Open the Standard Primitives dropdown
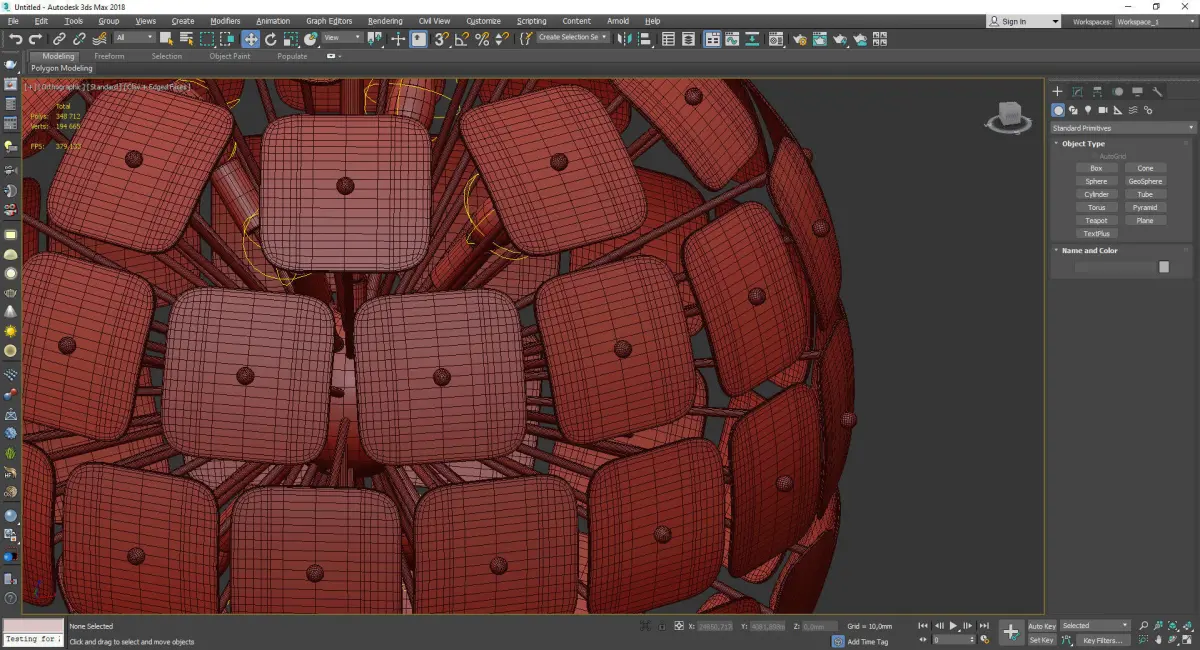This screenshot has width=1200, height=650. click(x=1122, y=128)
